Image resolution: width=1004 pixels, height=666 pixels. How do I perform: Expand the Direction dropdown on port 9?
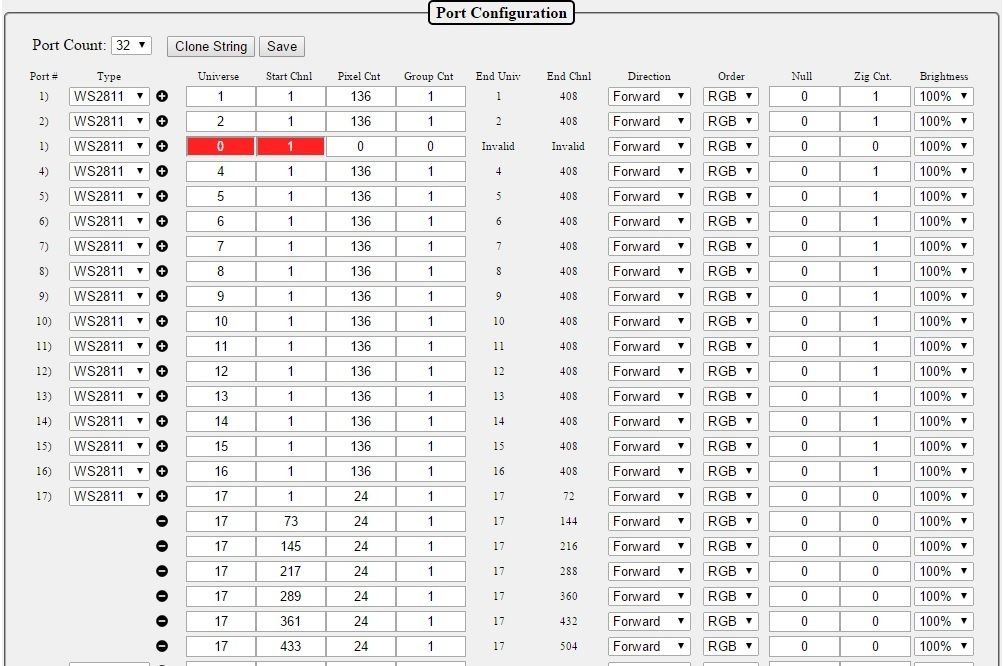[x=649, y=296]
